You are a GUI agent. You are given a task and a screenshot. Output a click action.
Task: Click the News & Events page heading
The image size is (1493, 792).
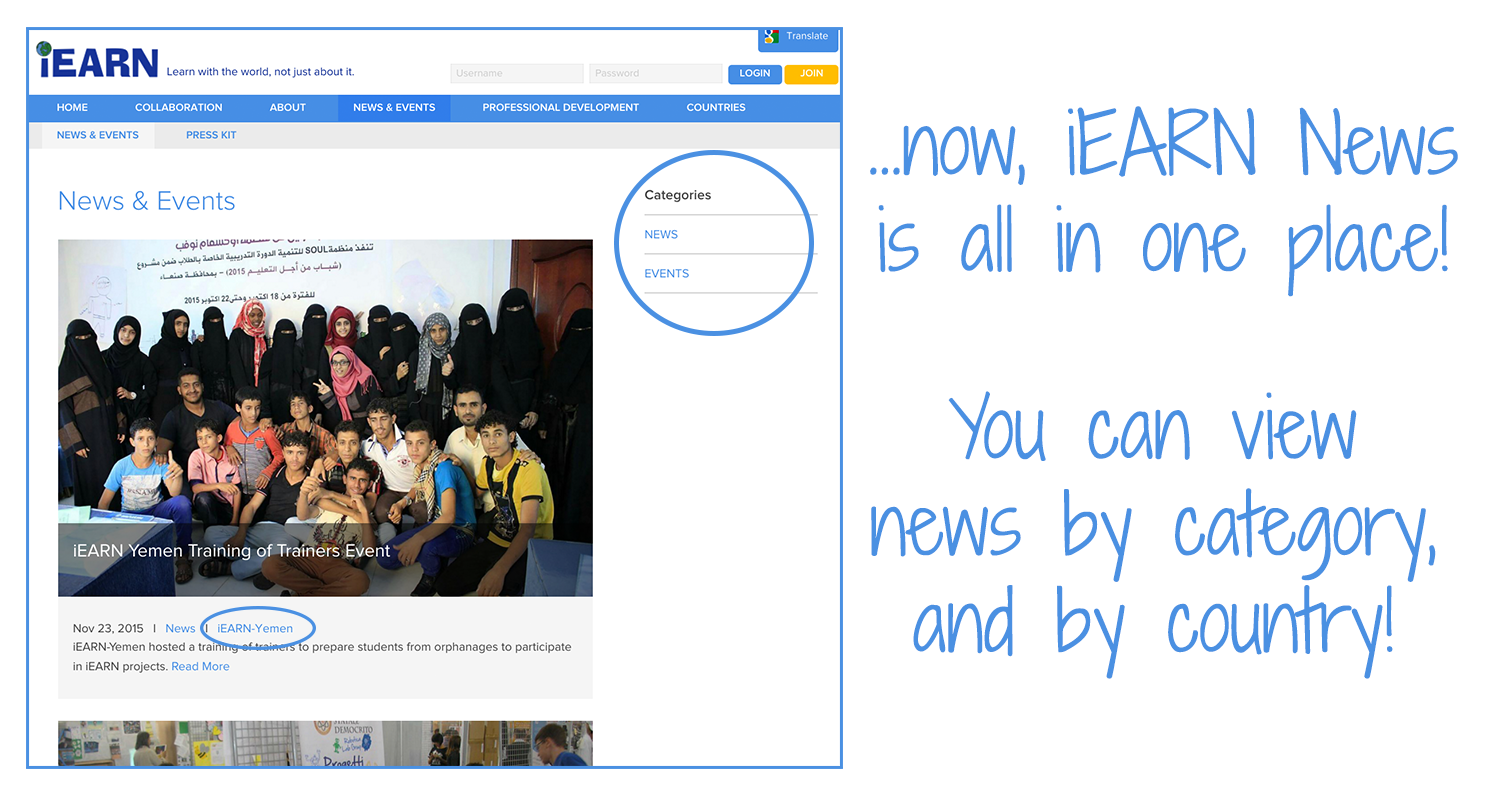tap(147, 201)
